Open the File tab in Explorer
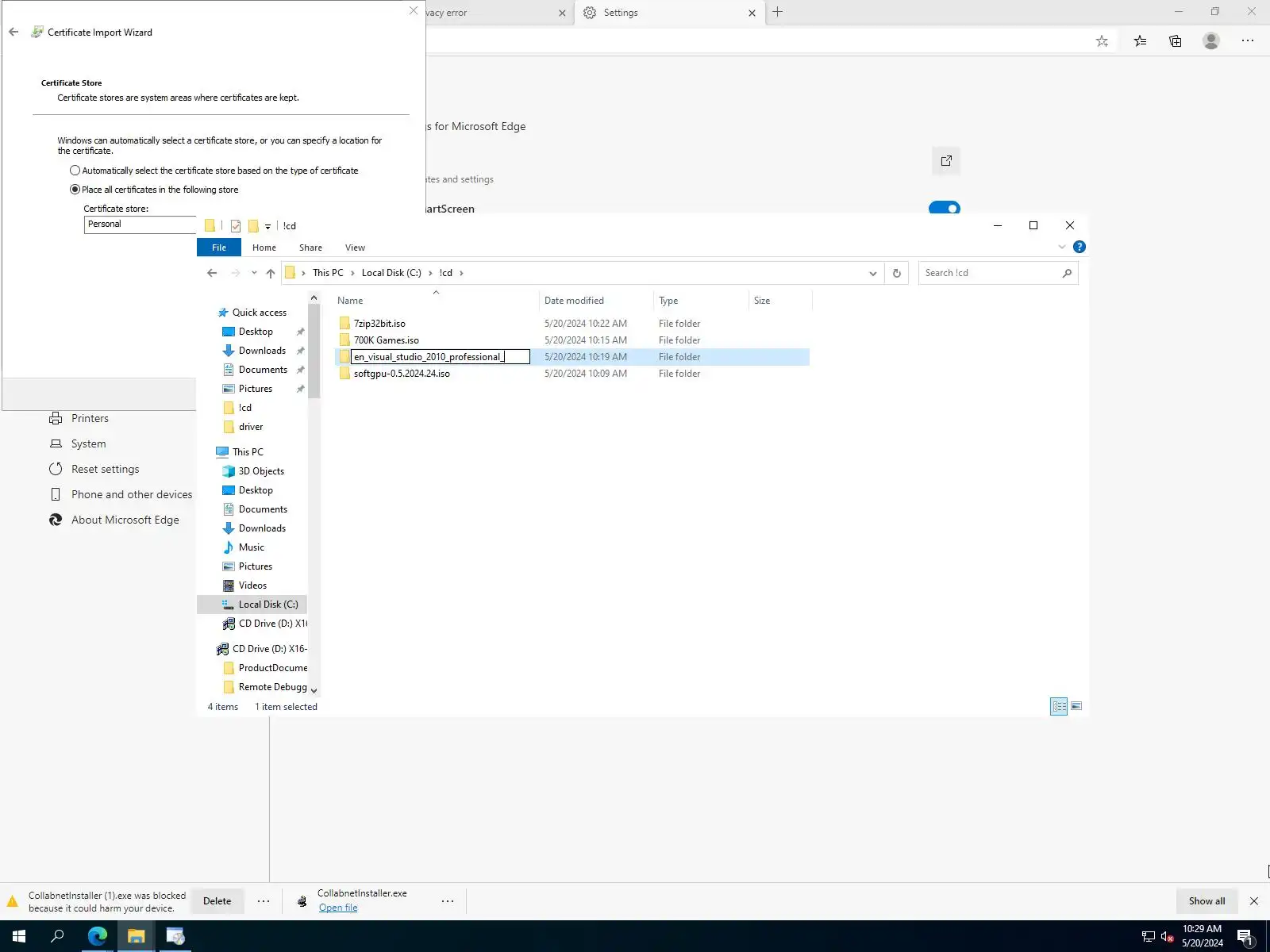Viewport: 1270px width, 952px height. point(219,248)
